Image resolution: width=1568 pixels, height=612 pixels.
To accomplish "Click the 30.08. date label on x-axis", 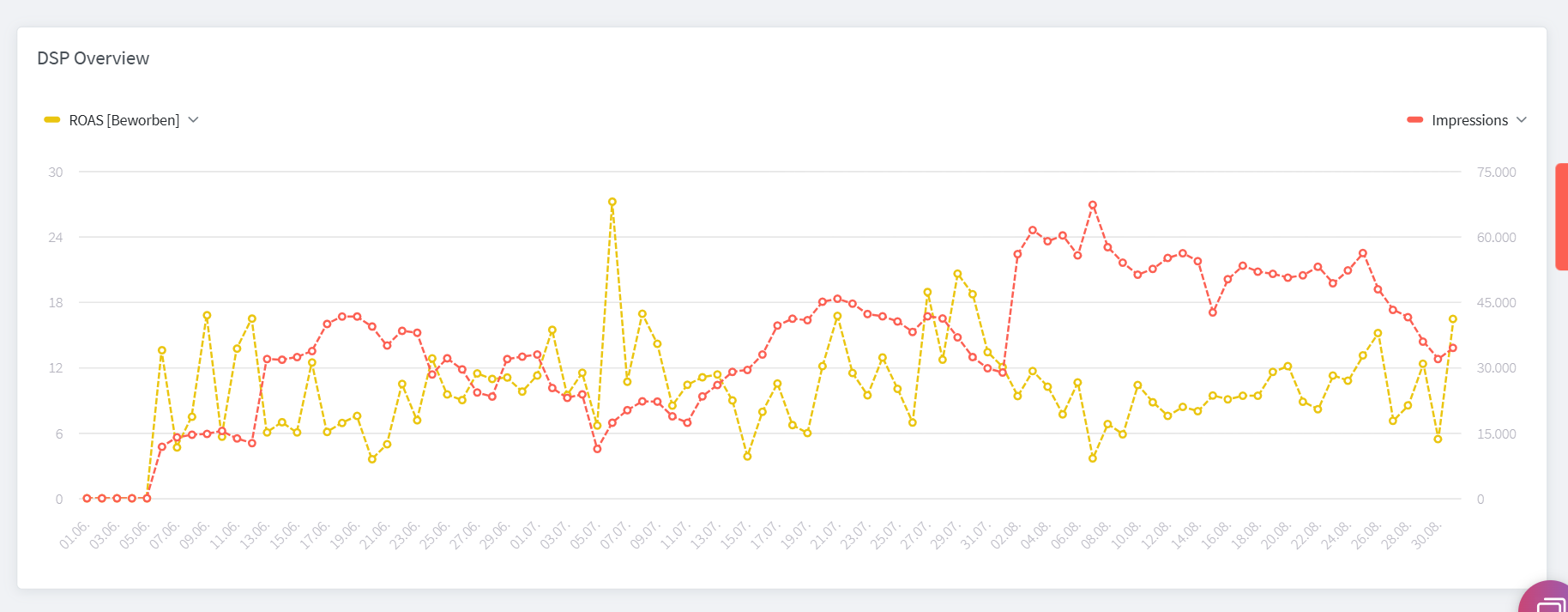I will tap(1426, 534).
